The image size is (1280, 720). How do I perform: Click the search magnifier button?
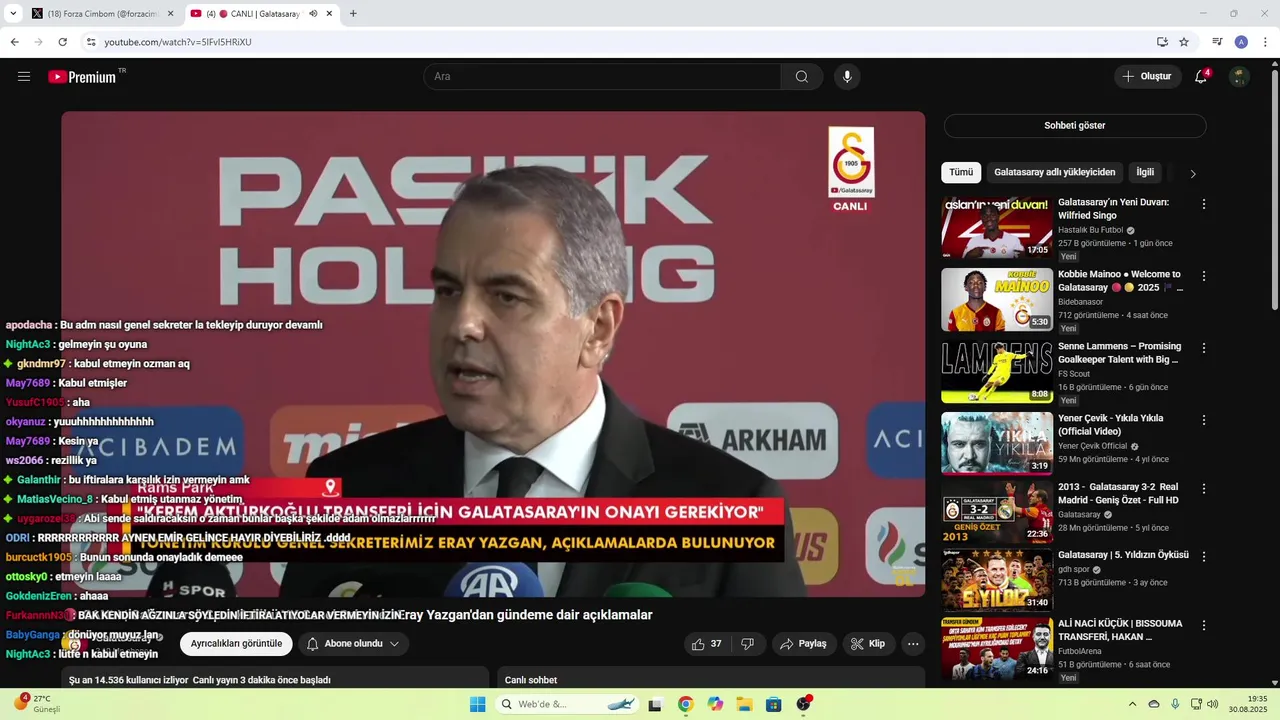802,77
